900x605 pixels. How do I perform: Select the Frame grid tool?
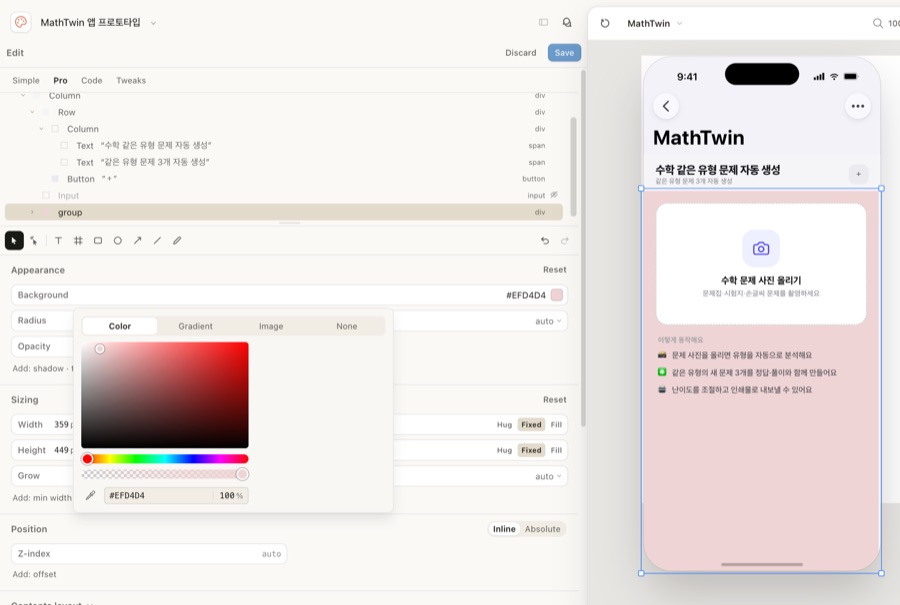click(78, 241)
